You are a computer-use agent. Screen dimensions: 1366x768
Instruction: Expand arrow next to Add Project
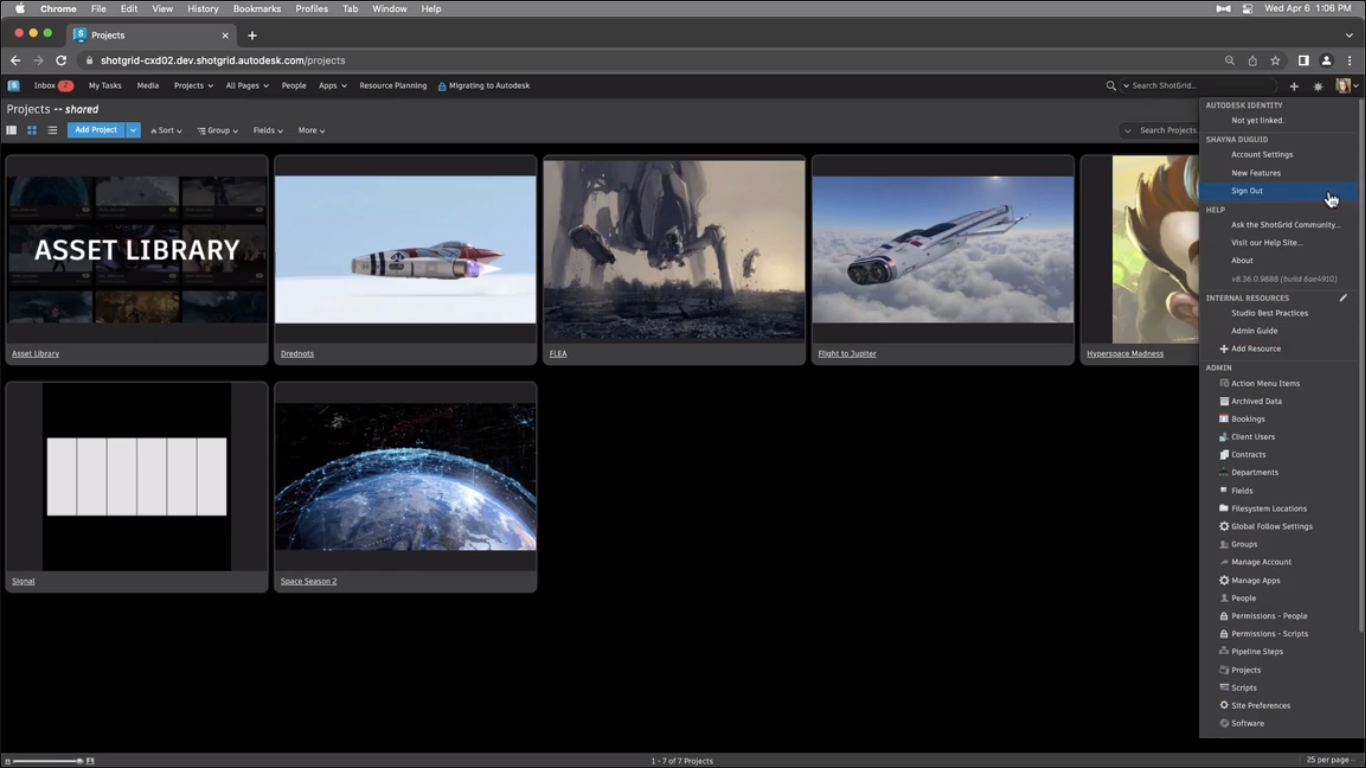point(133,130)
